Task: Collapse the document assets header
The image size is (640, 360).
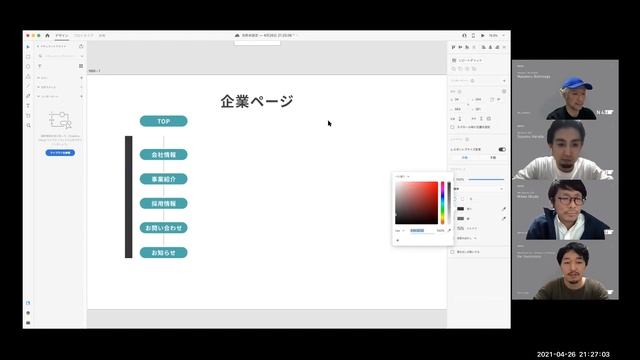Action: 52,46
